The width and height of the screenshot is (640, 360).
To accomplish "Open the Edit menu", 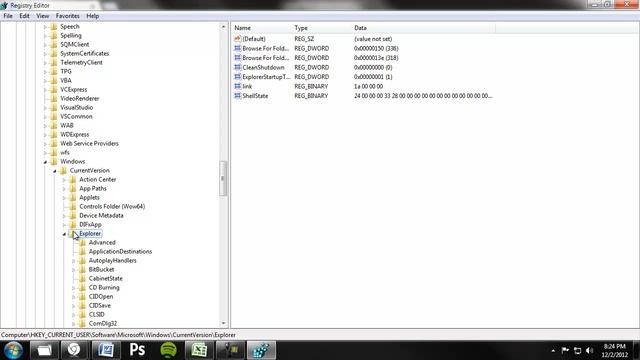I will 24,16.
